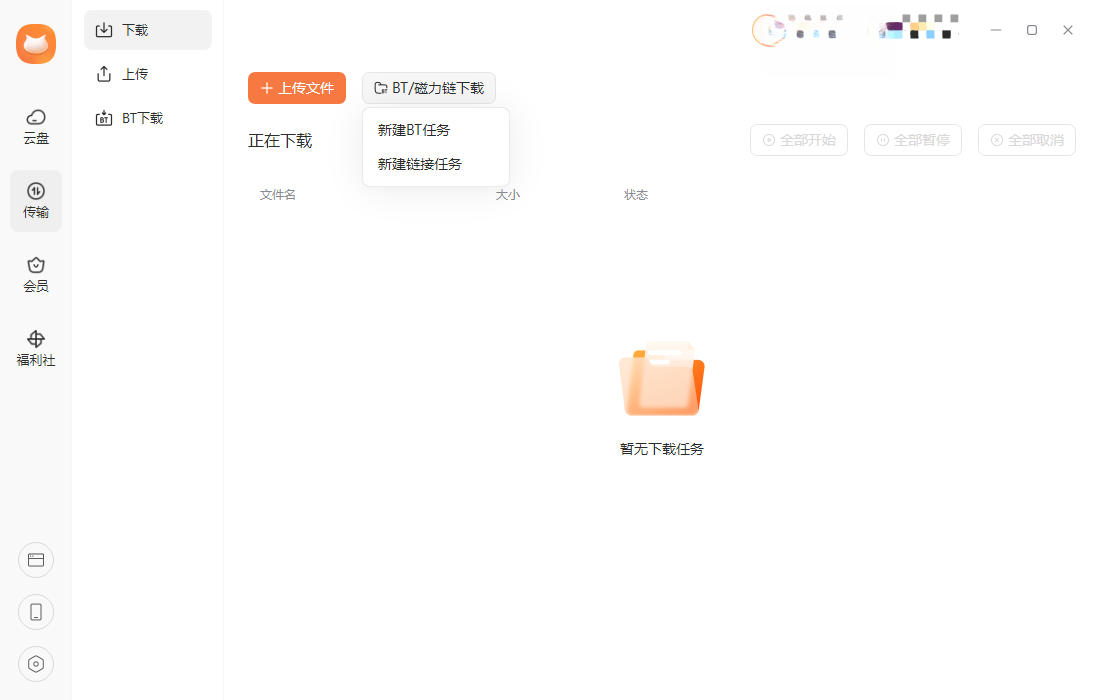Click the window-style icon in the lower sidebar
This screenshot has height=700, width=1100.
[x=36, y=560]
